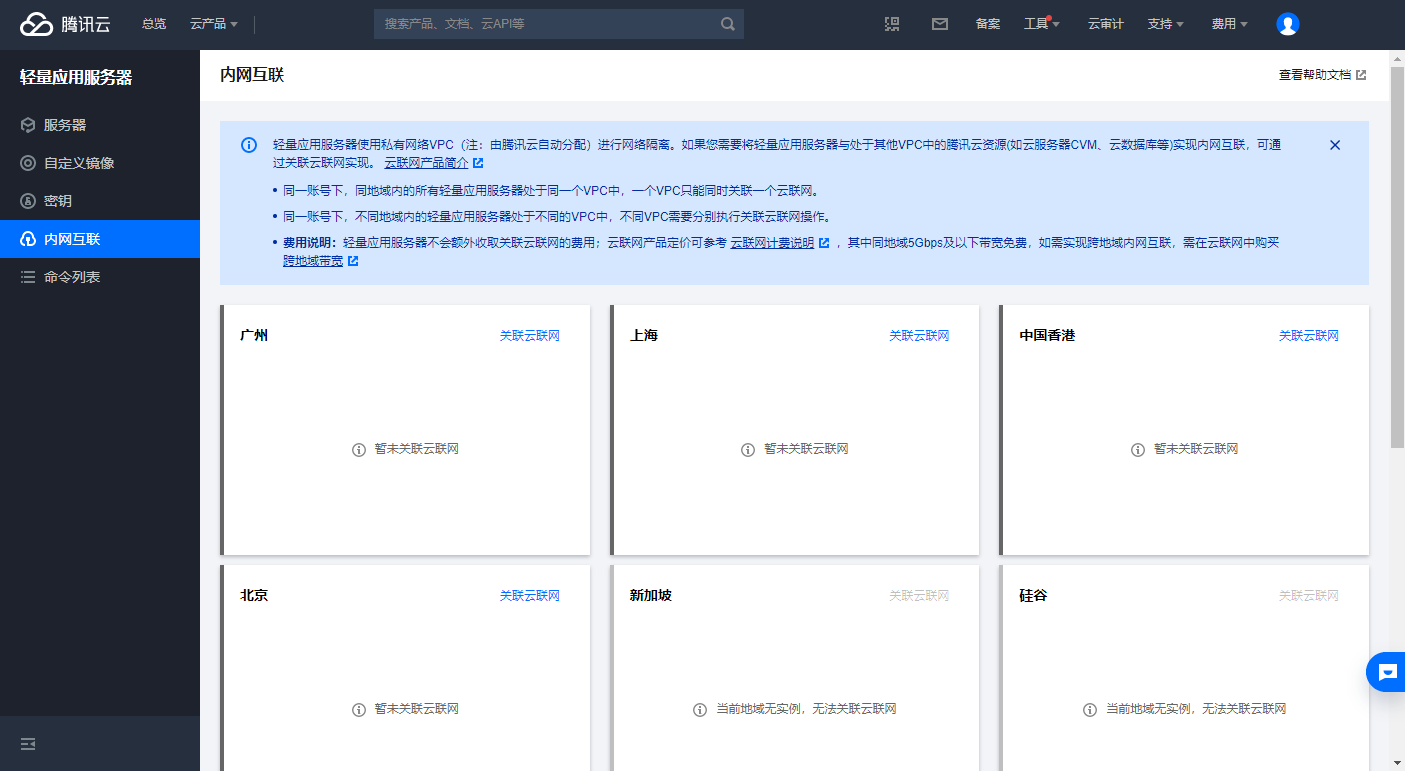The height and width of the screenshot is (771, 1405).
Task: Click the user avatar icon
Action: click(x=1288, y=24)
